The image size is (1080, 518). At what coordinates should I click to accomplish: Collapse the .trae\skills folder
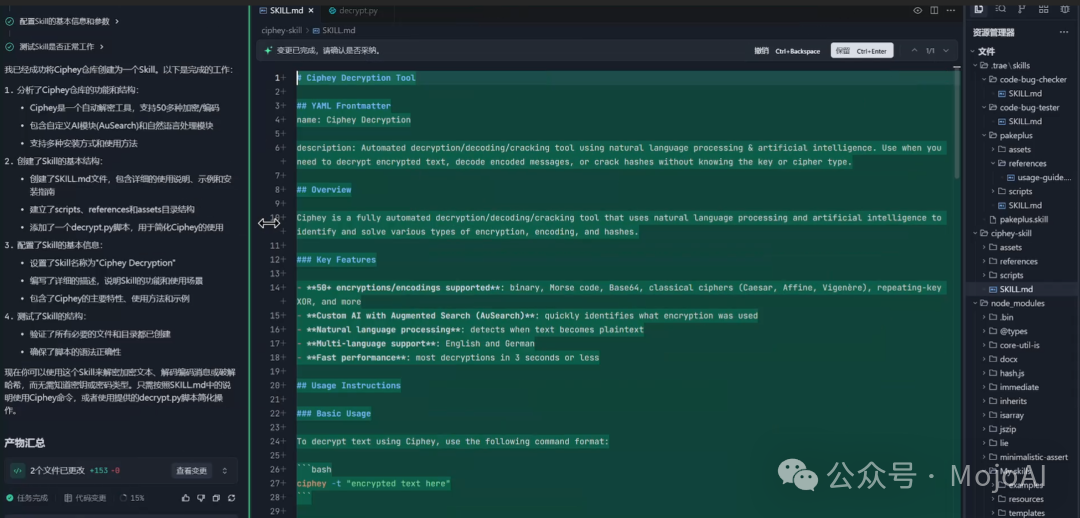pyautogui.click(x=975, y=65)
